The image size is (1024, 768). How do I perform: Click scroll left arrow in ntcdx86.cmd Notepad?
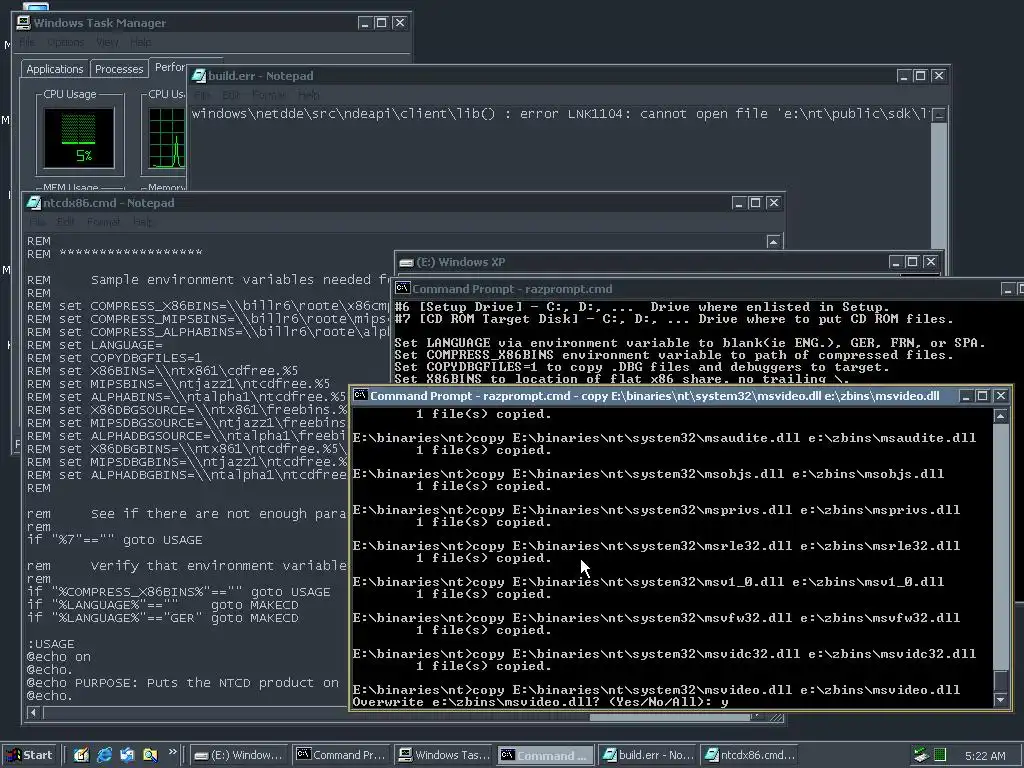point(33,713)
